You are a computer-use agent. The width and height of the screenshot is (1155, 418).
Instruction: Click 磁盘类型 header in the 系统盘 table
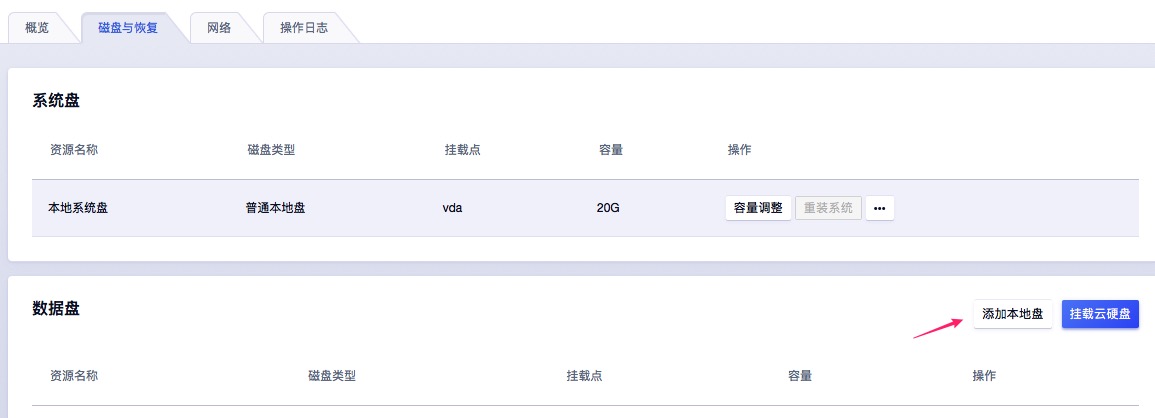coord(271,150)
